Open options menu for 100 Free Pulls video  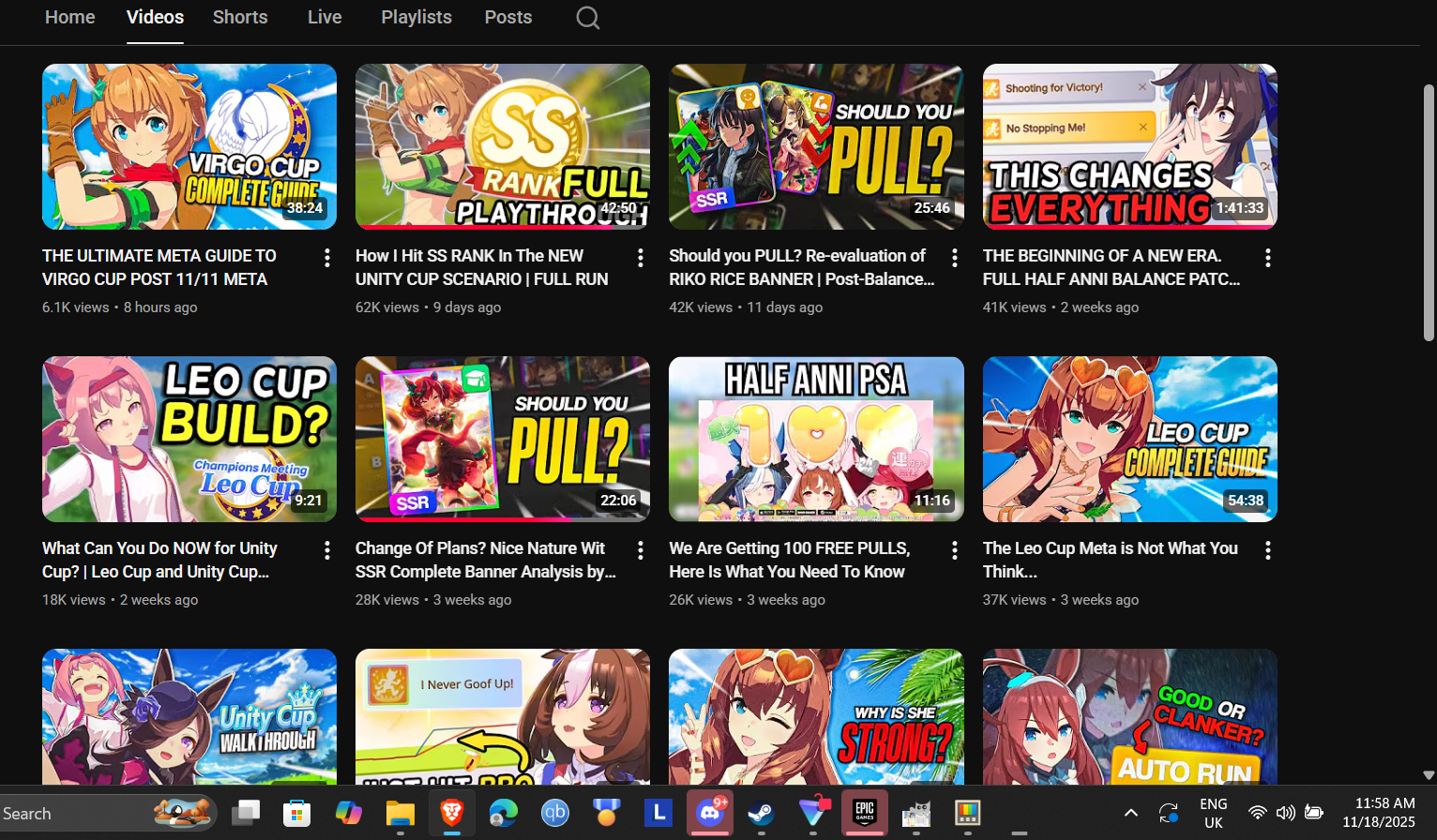coord(955,550)
